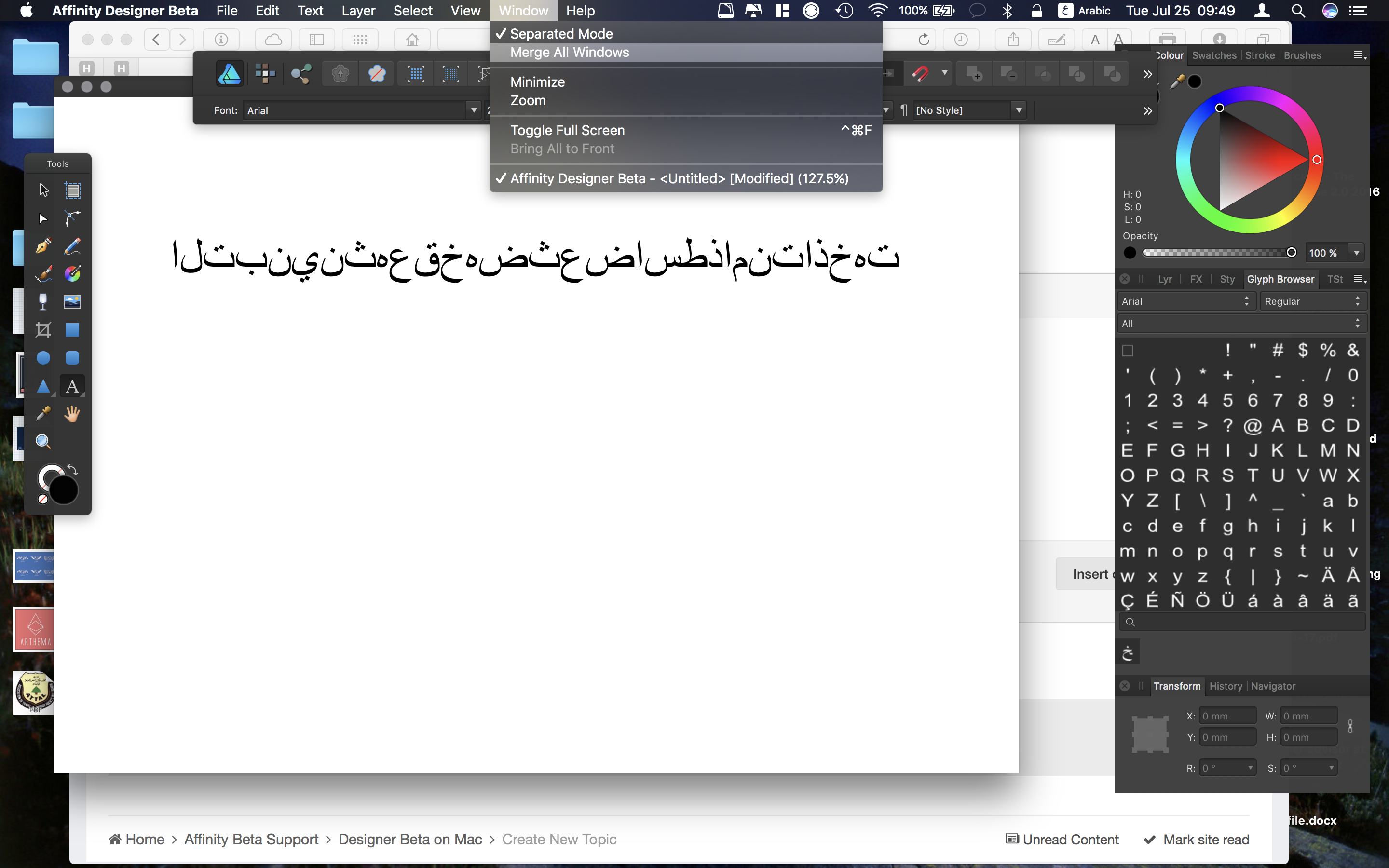Image resolution: width=1389 pixels, height=868 pixels.
Task: Click the opacity slider handle
Action: 1291,252
